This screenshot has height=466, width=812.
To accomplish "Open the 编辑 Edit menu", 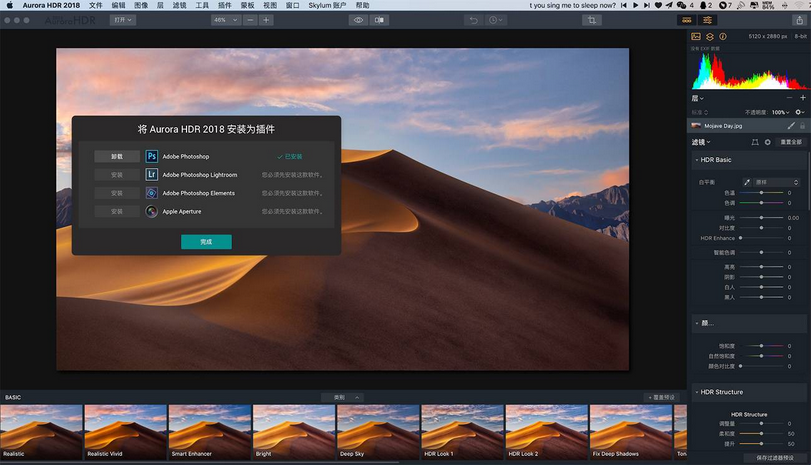I will point(118,5).
